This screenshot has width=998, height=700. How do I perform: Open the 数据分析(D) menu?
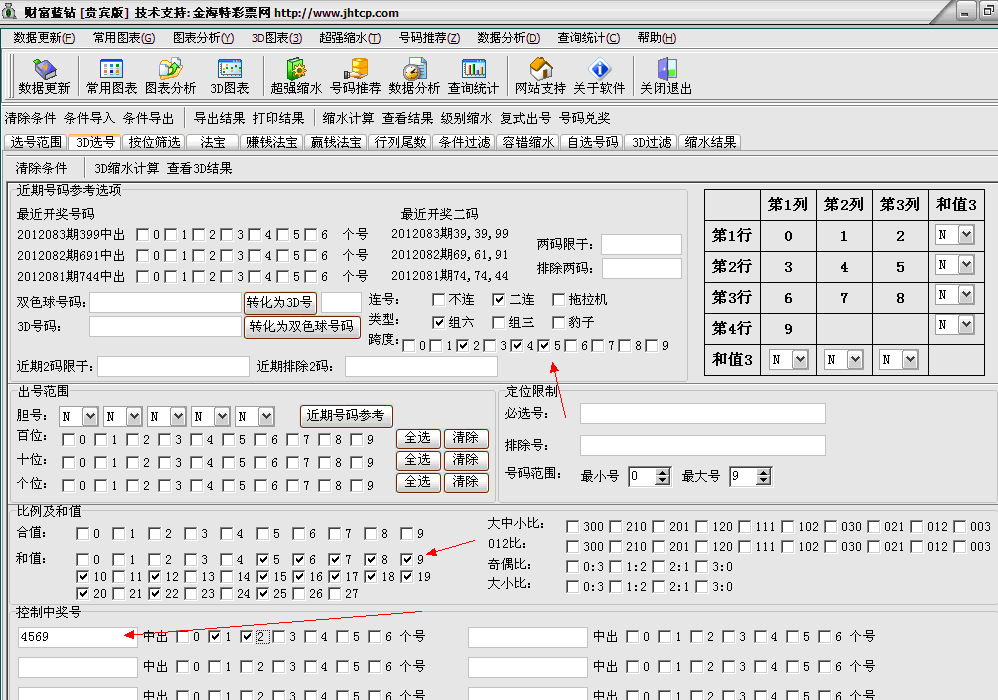click(508, 38)
